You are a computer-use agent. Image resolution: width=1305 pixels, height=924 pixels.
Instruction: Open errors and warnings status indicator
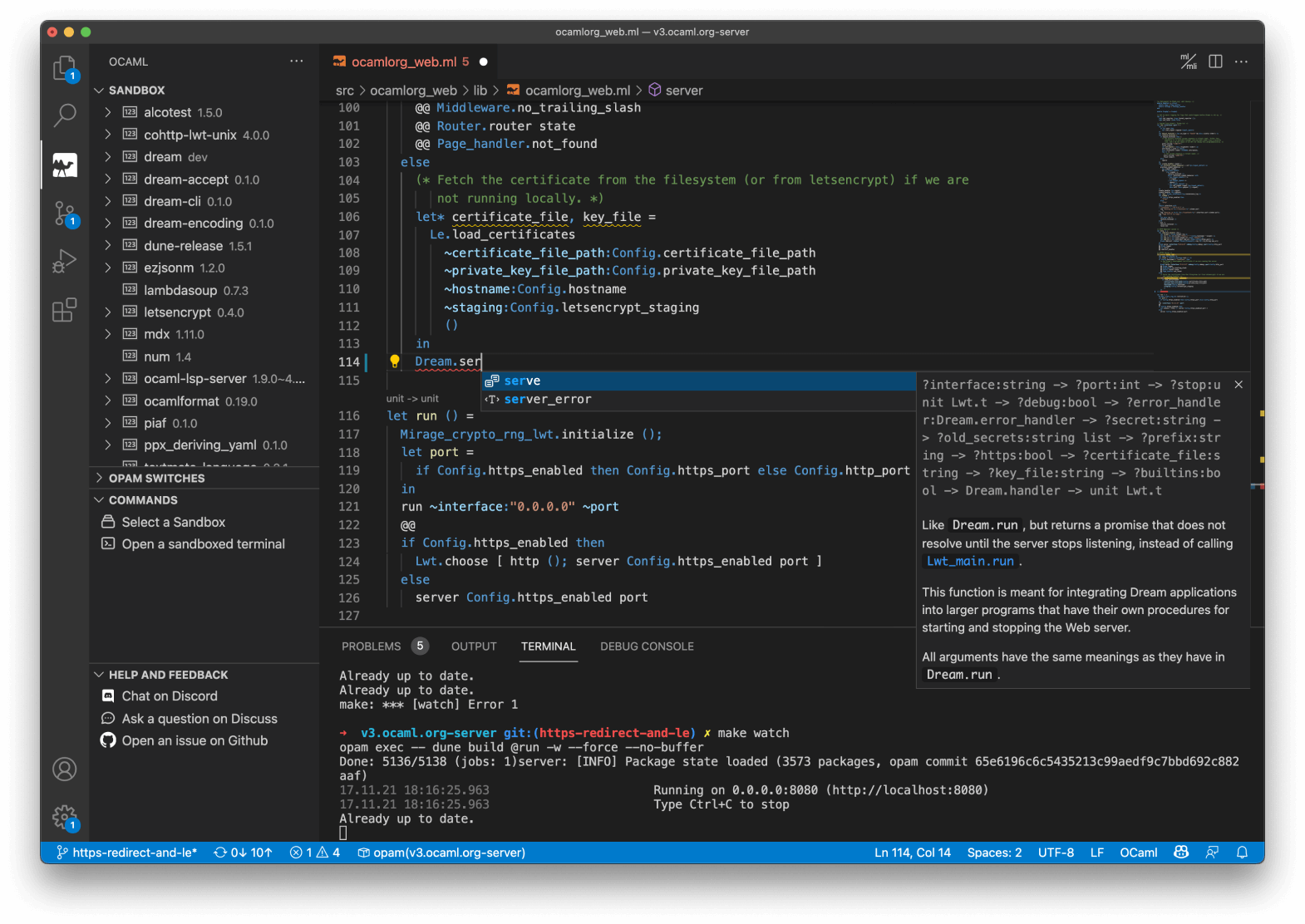(x=315, y=853)
